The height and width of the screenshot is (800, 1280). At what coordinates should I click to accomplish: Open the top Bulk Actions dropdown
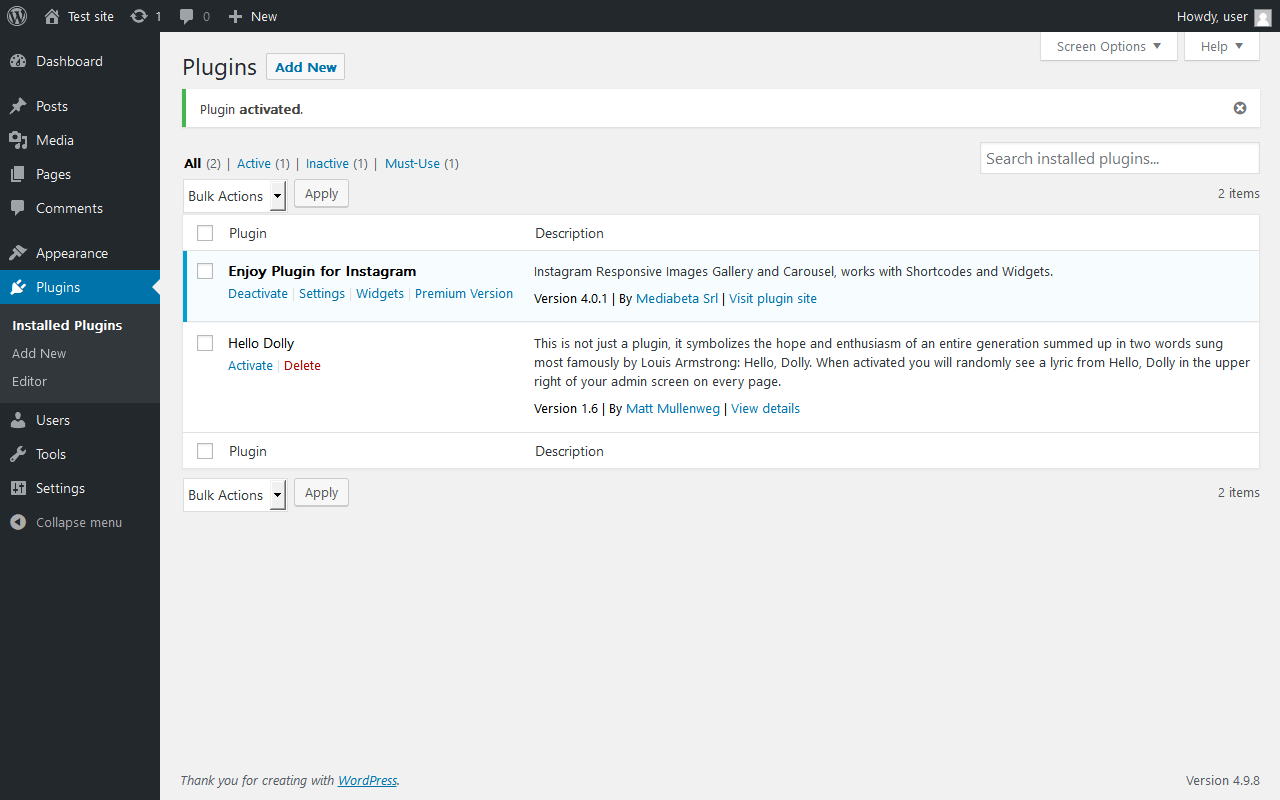[x=234, y=196]
